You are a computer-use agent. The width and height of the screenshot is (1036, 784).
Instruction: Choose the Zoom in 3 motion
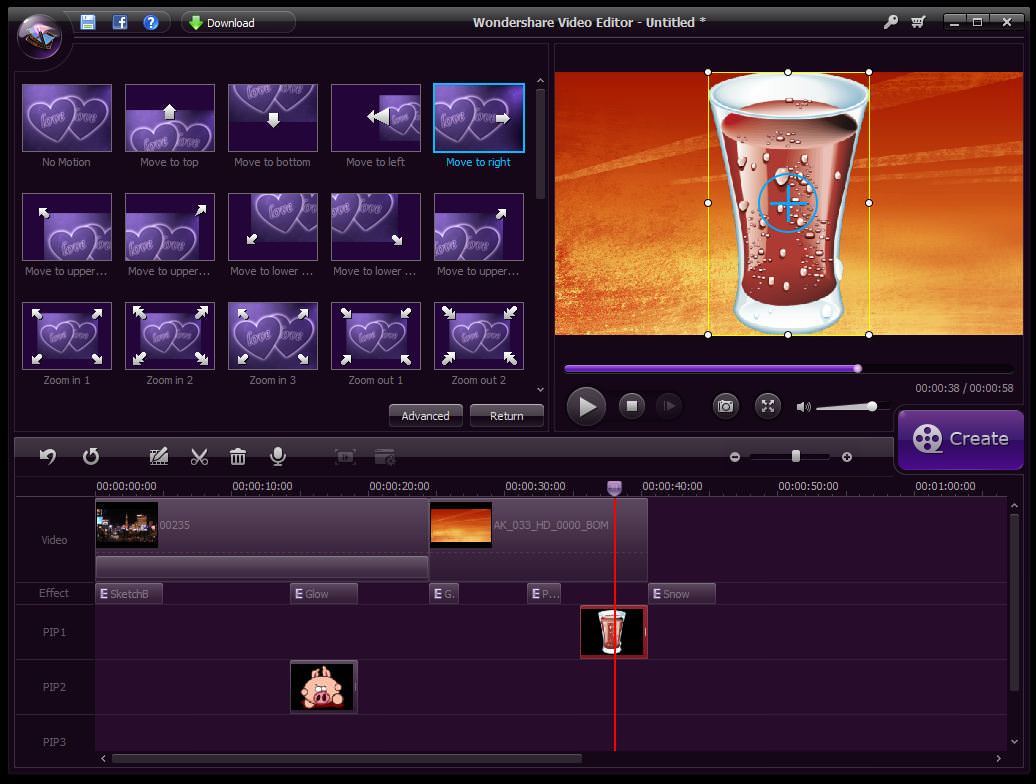coord(273,336)
